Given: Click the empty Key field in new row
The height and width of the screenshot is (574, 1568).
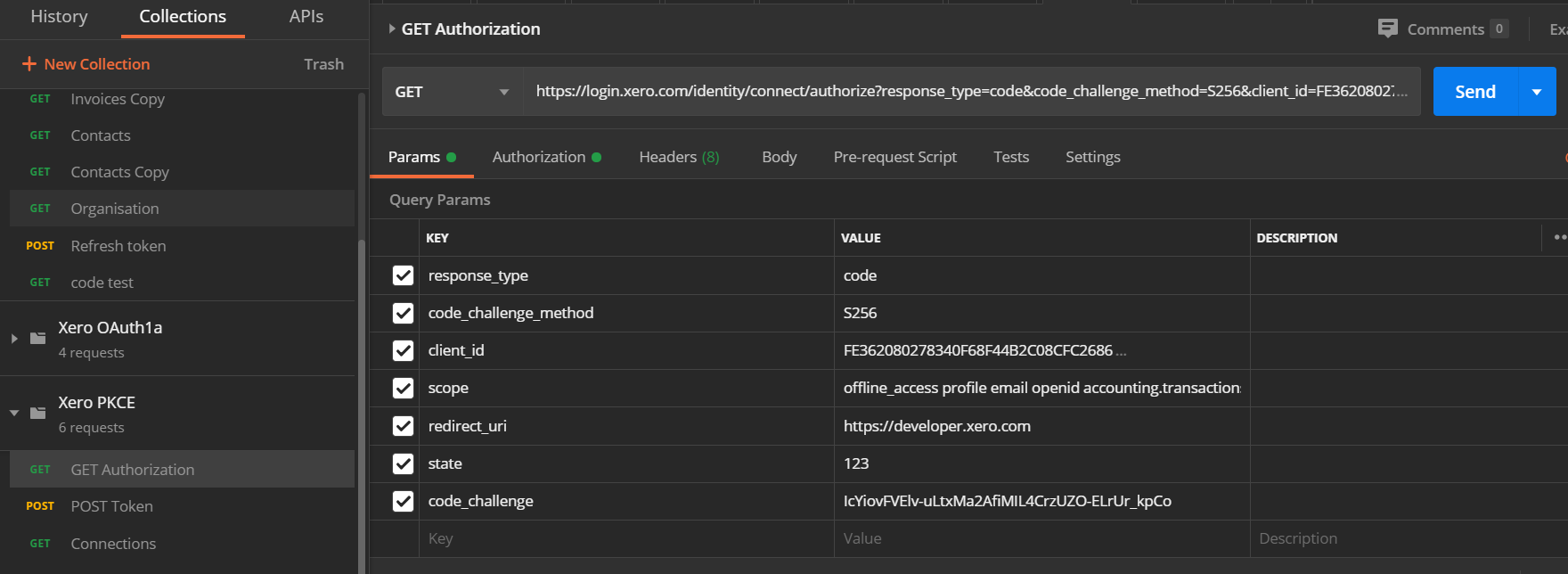Looking at the screenshot, I should coord(626,538).
